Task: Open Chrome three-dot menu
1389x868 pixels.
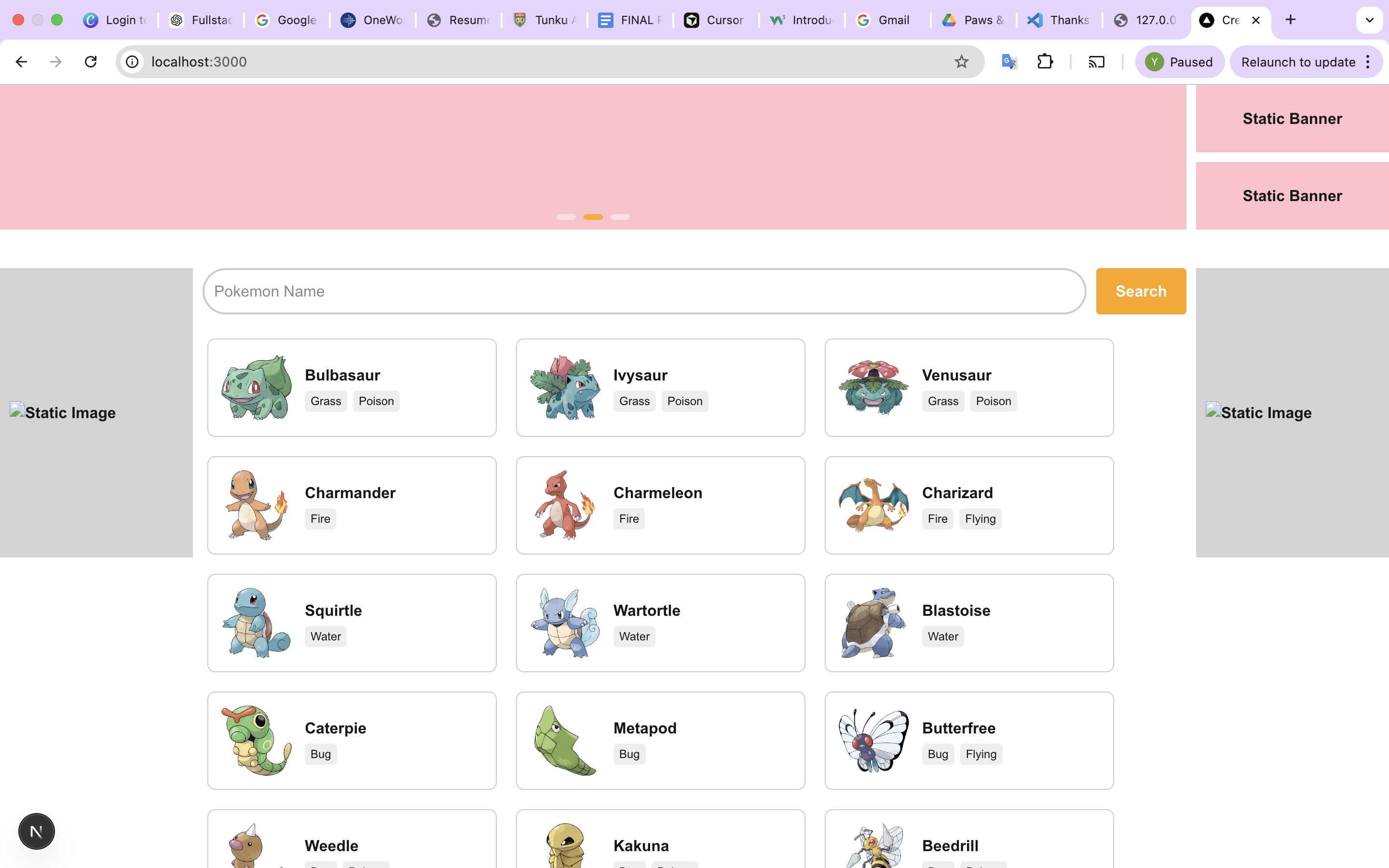Action: [1368, 61]
